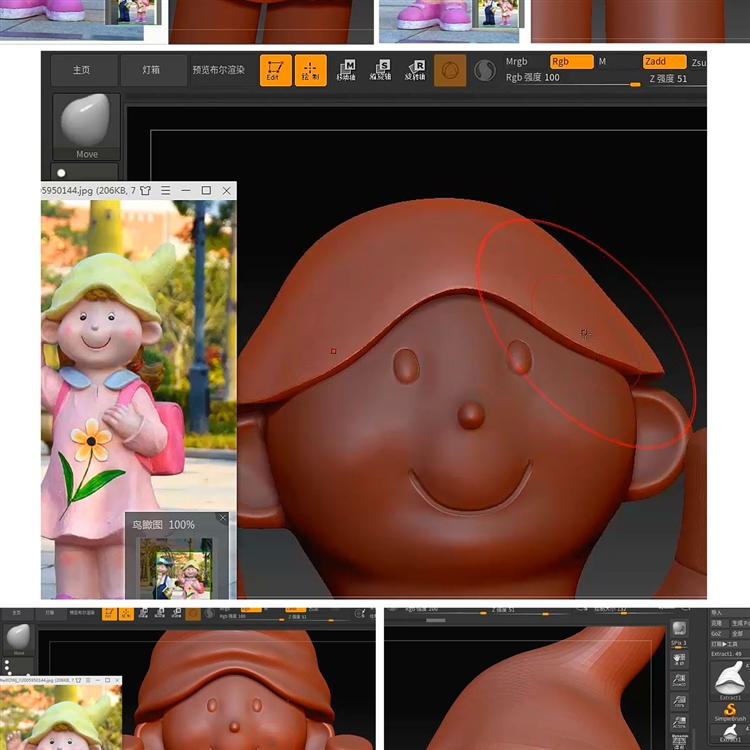Adjust Rgb 强度 100 slider in main window
The image size is (750, 750).
coord(573,79)
